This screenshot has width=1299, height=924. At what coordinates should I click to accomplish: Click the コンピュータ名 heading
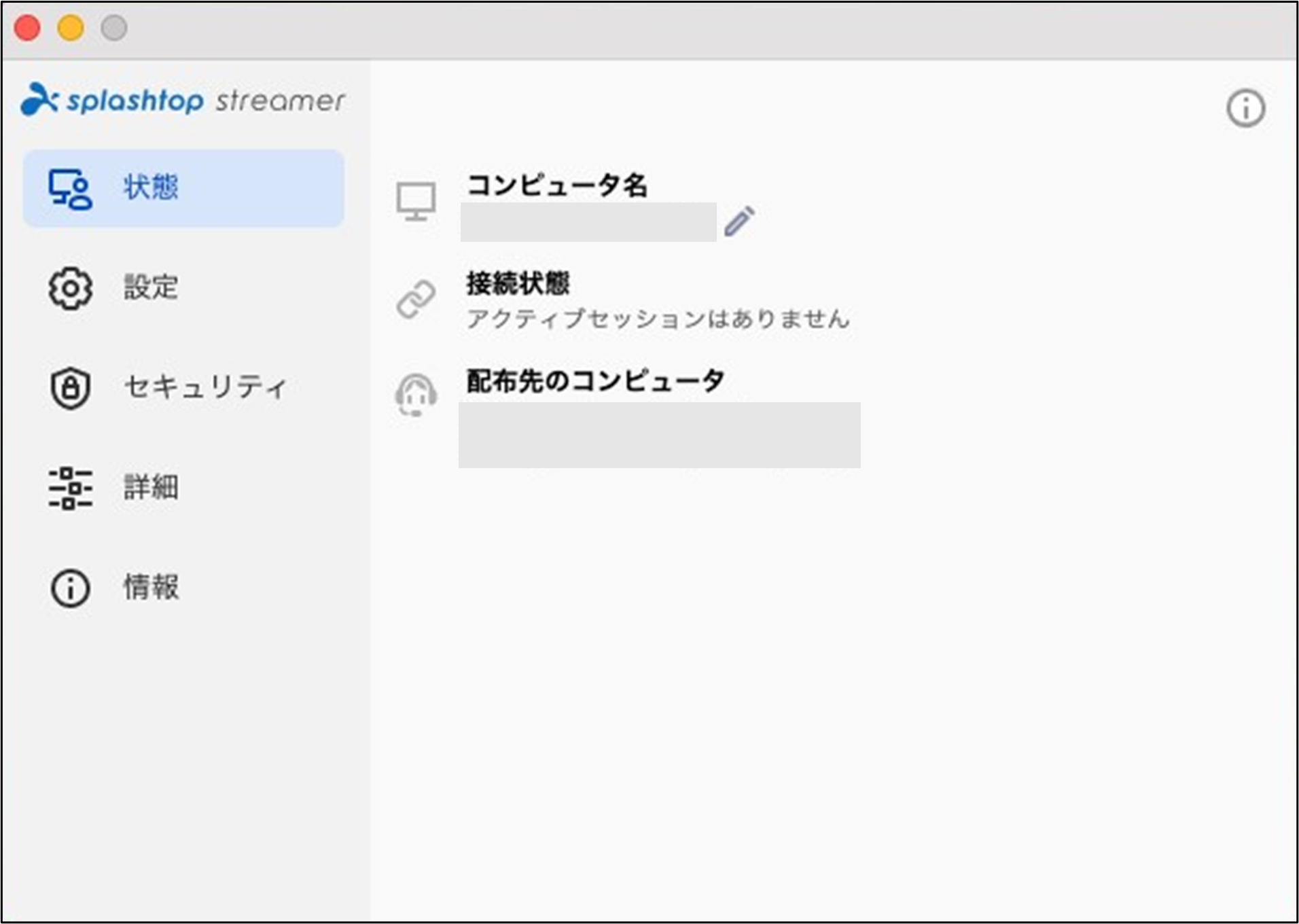[x=557, y=185]
